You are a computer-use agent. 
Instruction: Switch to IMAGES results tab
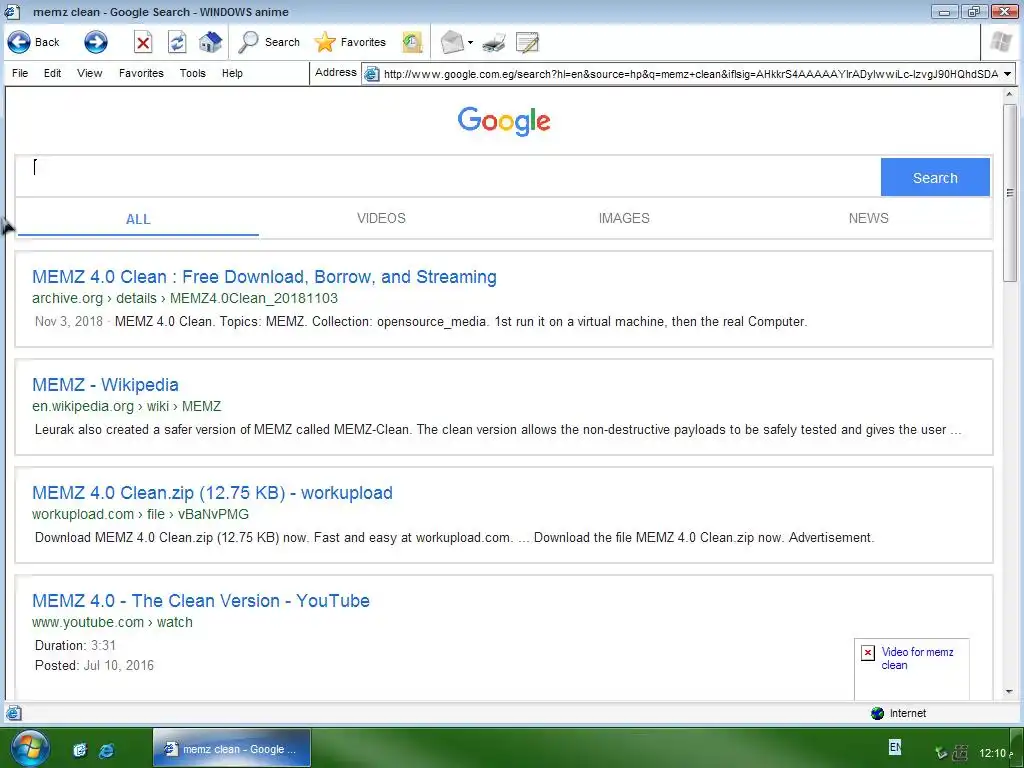[x=624, y=218]
